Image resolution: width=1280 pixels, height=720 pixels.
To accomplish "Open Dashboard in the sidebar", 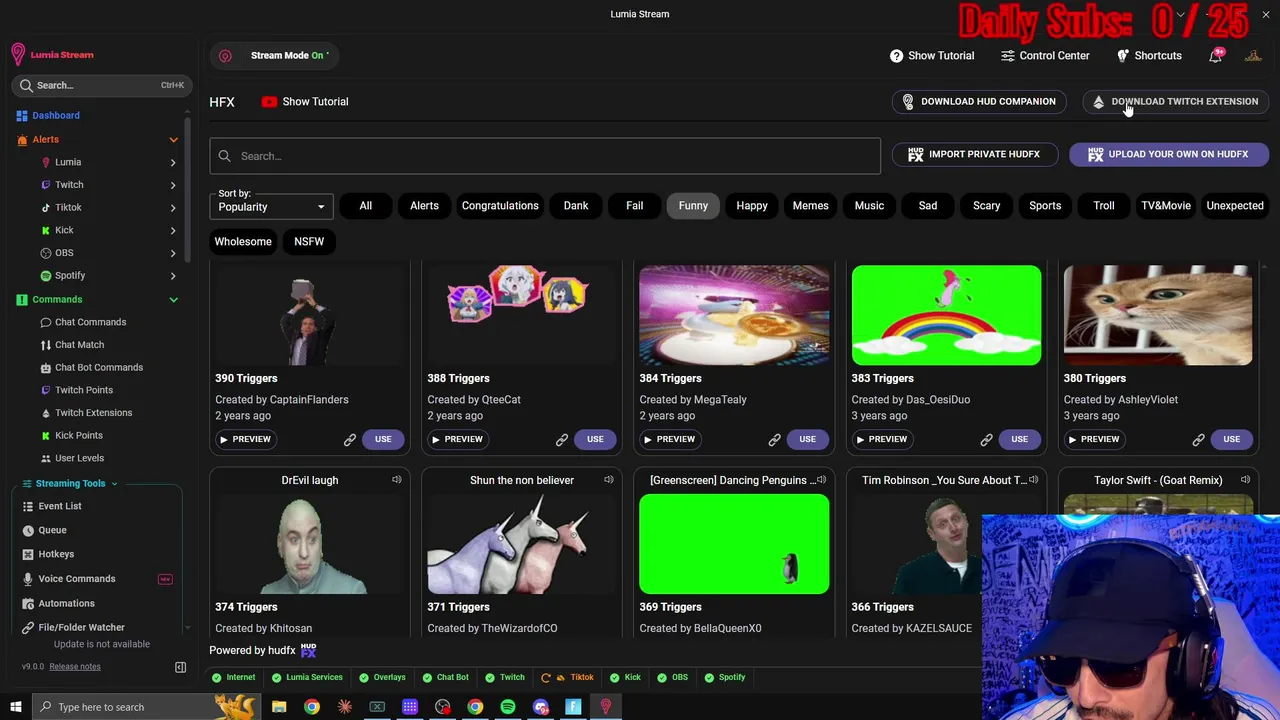I will coord(56,116).
